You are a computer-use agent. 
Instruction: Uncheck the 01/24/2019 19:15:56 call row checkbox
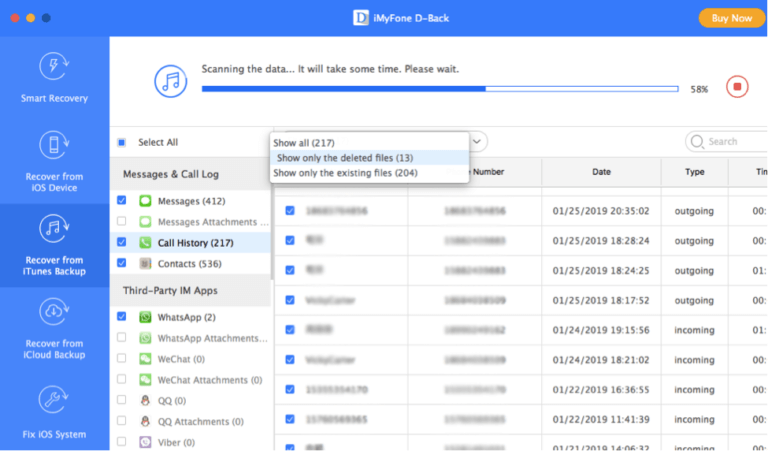(290, 330)
